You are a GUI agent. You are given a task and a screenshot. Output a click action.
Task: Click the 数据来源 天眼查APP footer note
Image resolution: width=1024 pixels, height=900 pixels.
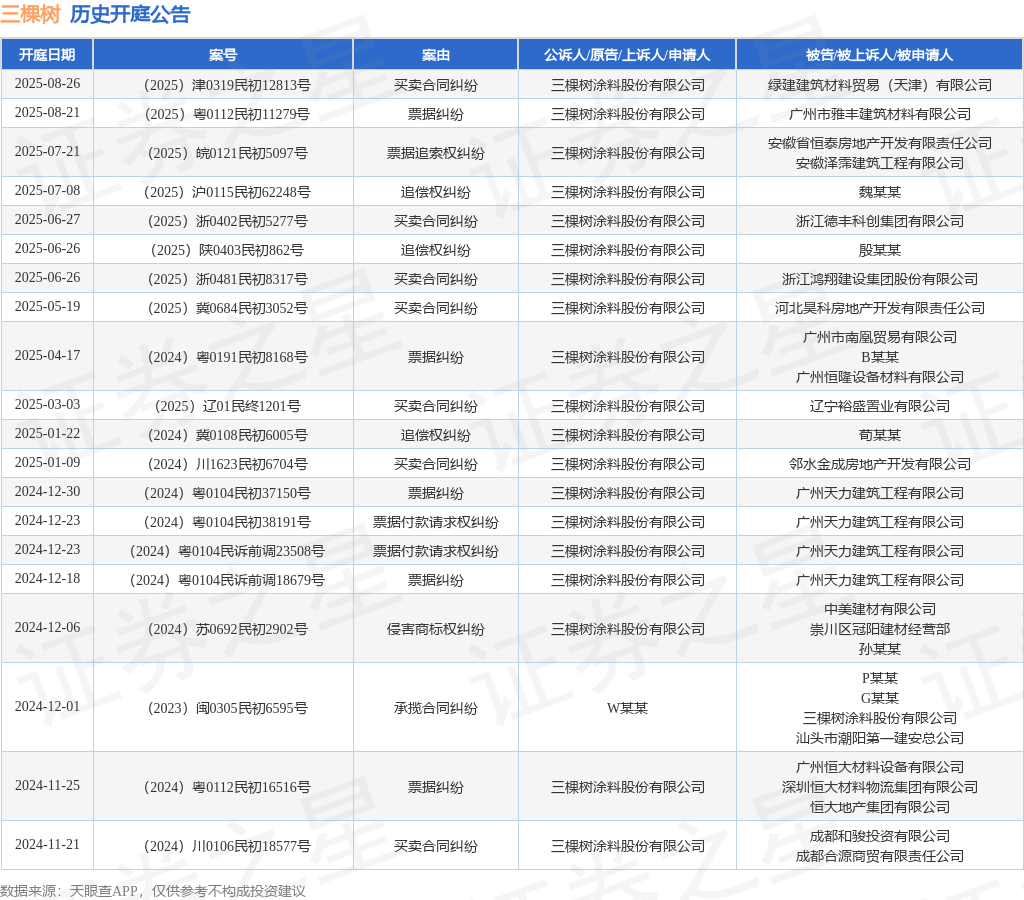pos(153,891)
